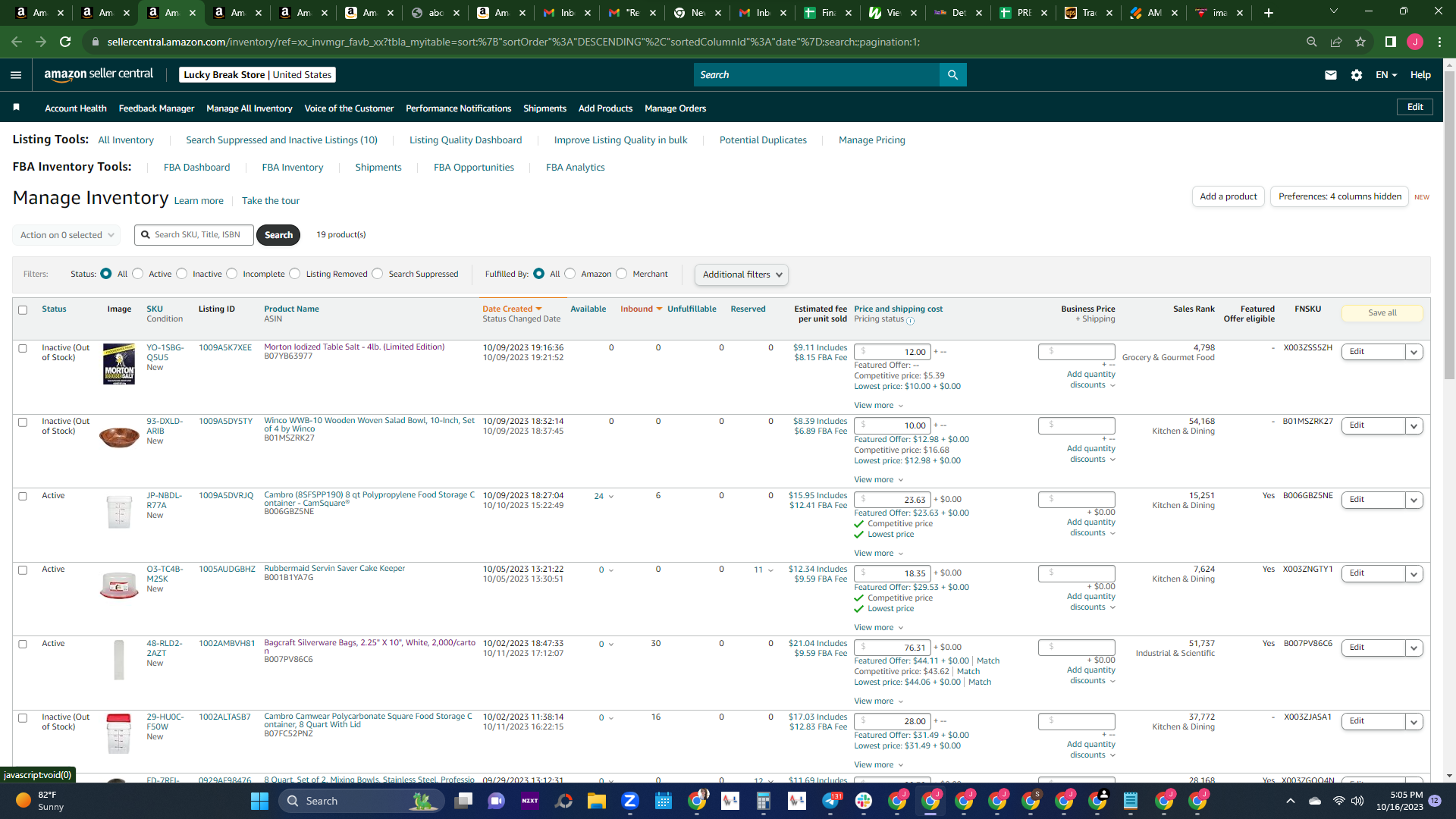Open Voice of the Customer menu item
Viewport: 1456px width, 819px height.
(x=349, y=108)
